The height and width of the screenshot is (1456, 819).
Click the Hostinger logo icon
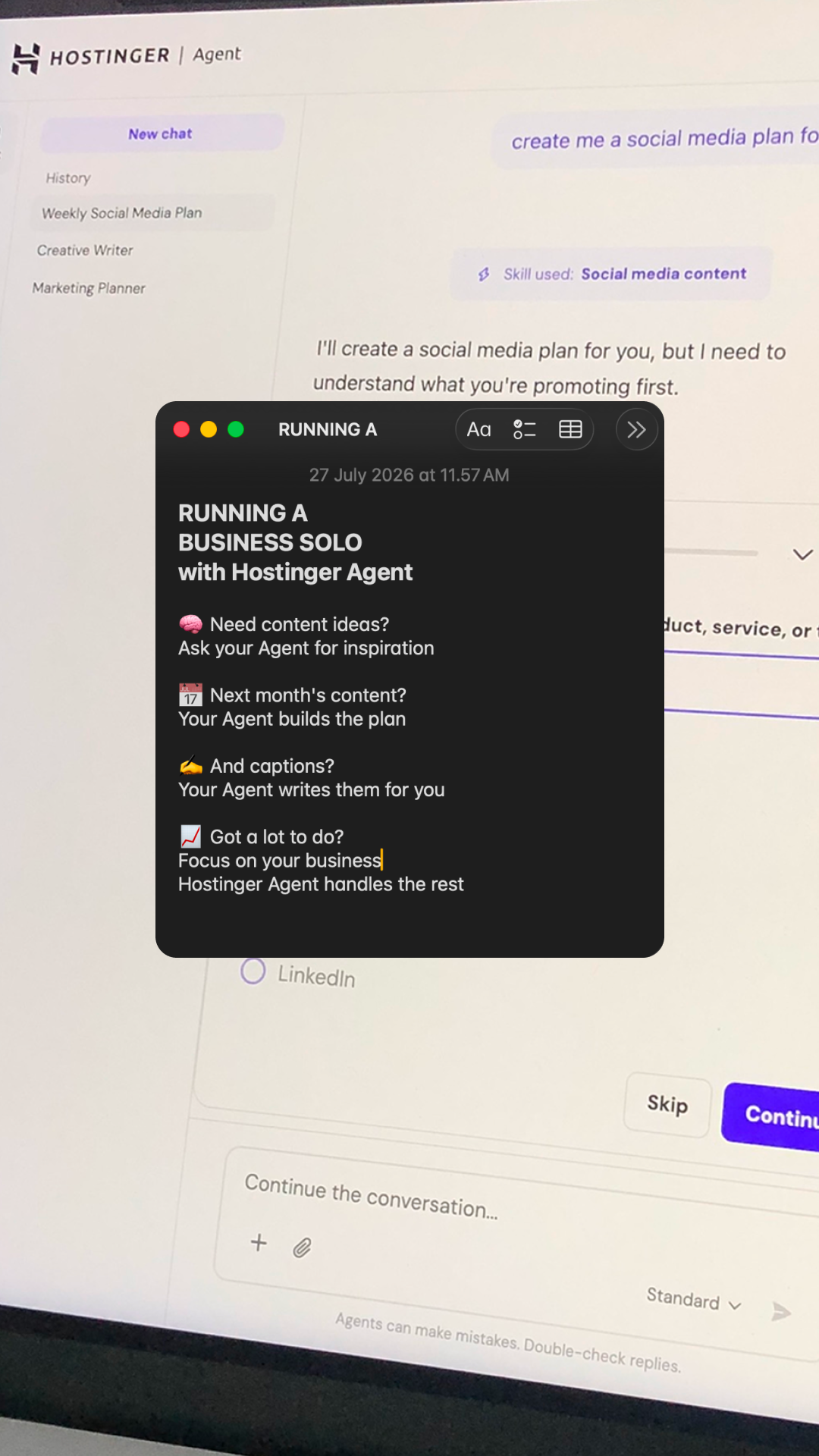pyautogui.click(x=26, y=58)
